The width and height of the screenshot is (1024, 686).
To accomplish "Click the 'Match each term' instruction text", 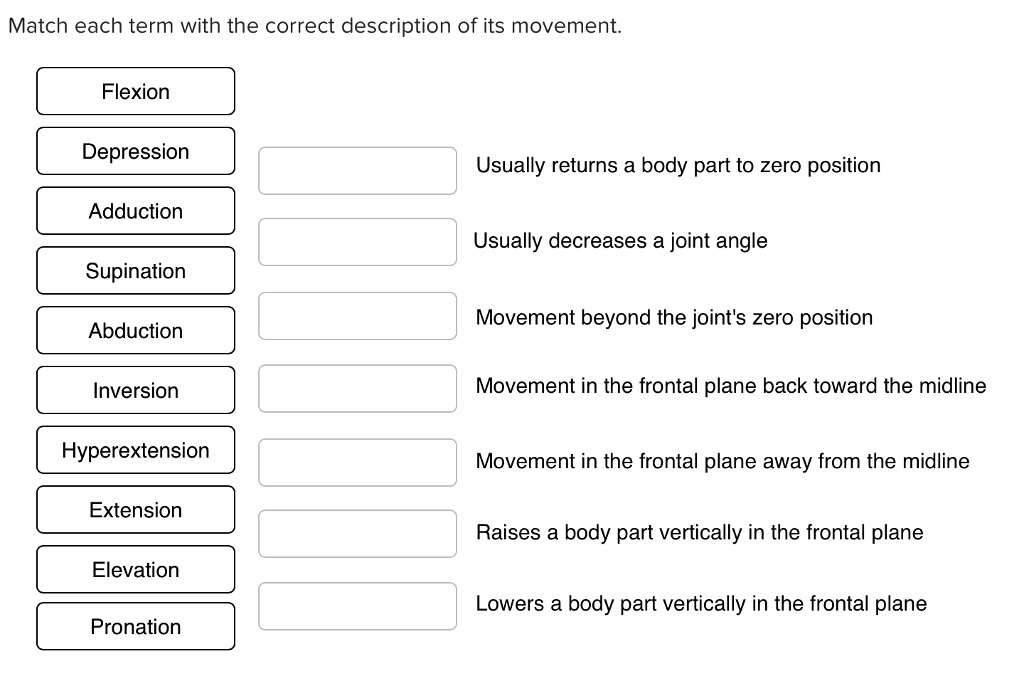I will pos(314,26).
